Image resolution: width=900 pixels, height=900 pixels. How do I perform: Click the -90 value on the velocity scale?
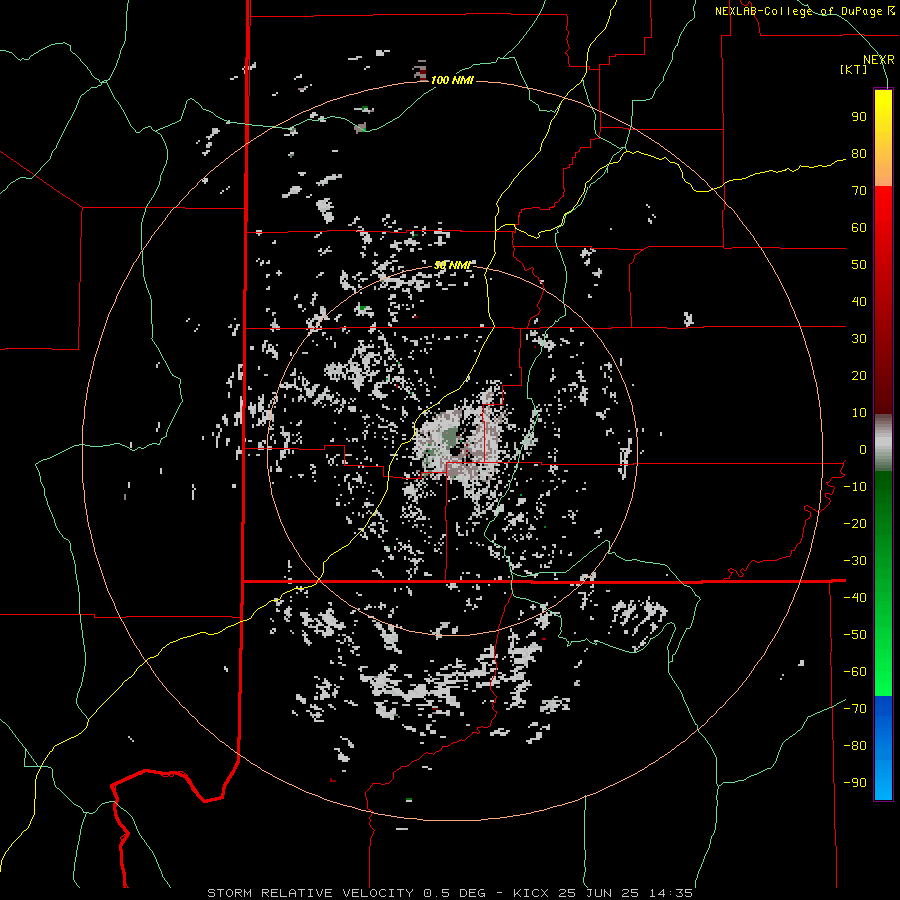(855, 783)
